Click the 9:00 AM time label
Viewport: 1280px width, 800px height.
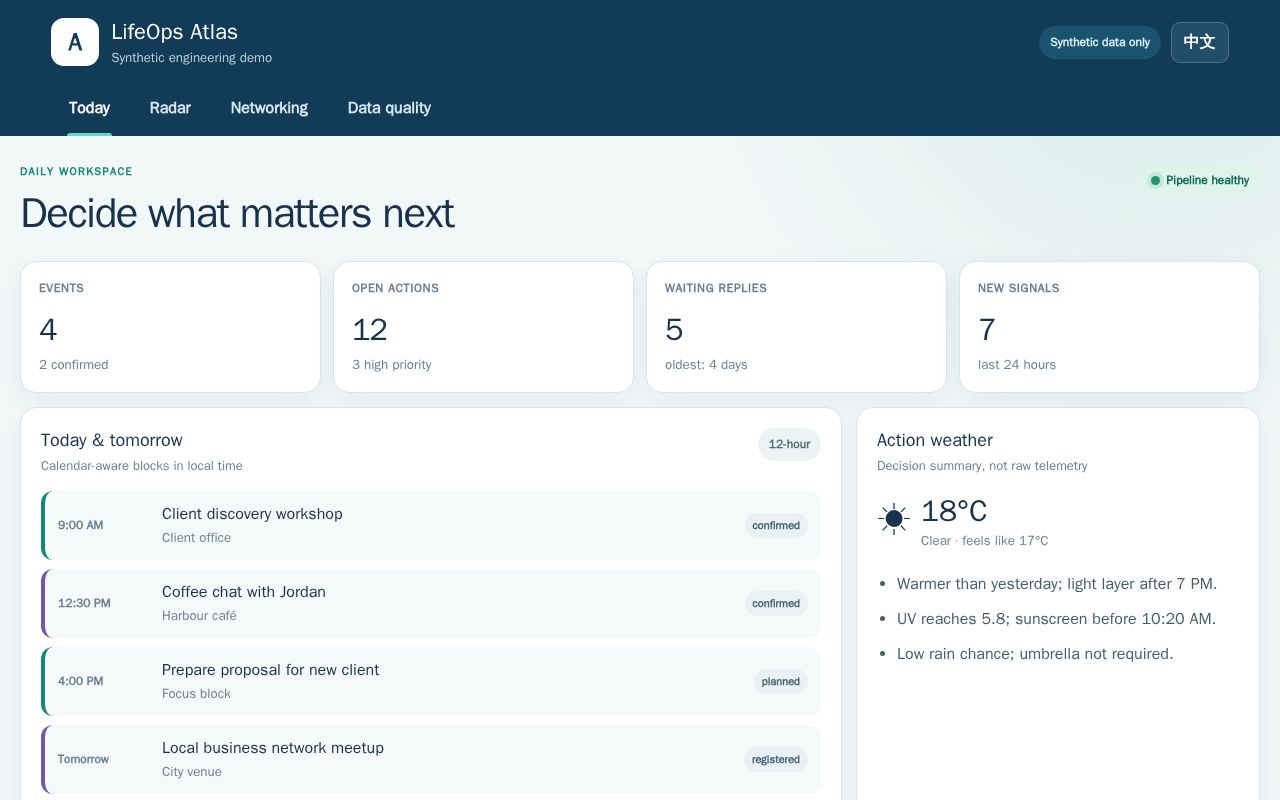point(80,525)
